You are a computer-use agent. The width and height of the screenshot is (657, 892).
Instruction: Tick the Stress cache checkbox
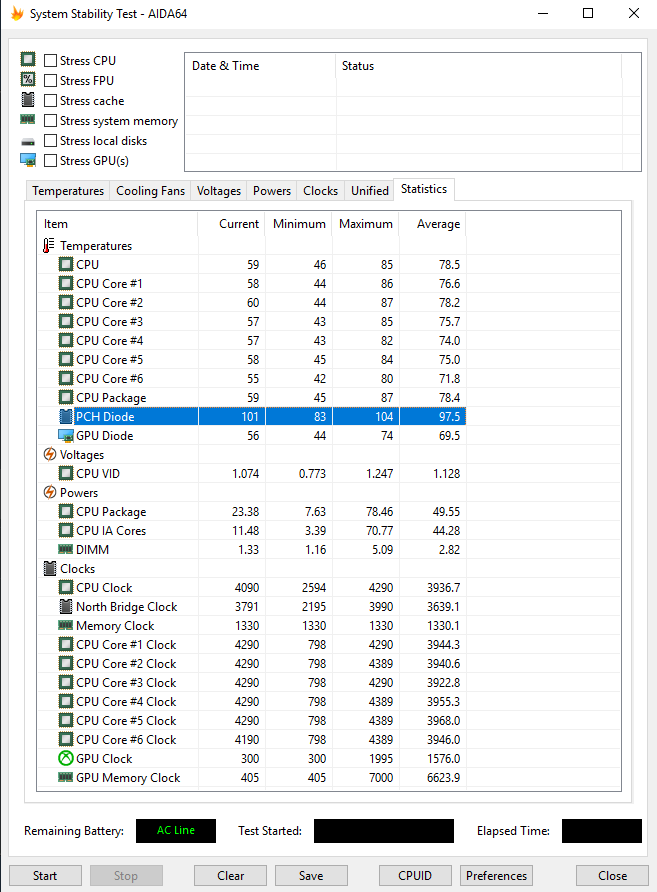[x=51, y=101]
